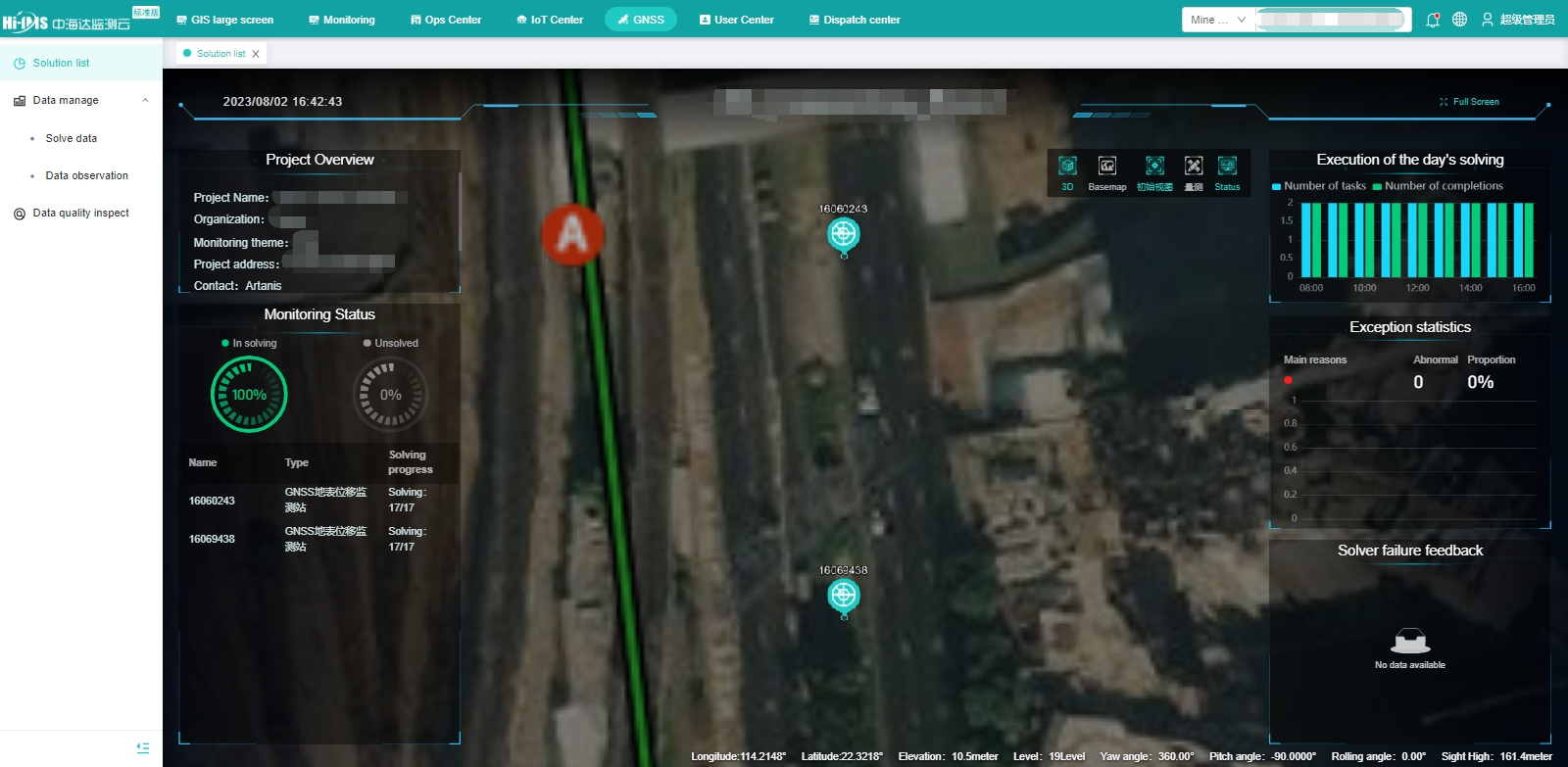Open Solve data in sidebar
Screen dimensions: 1568x767
pos(72,138)
